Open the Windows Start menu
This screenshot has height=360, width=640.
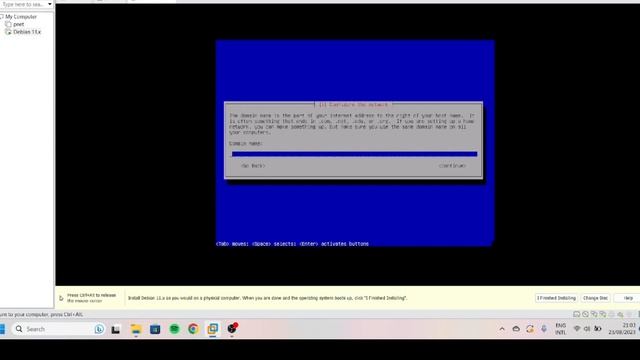tap(2, 329)
